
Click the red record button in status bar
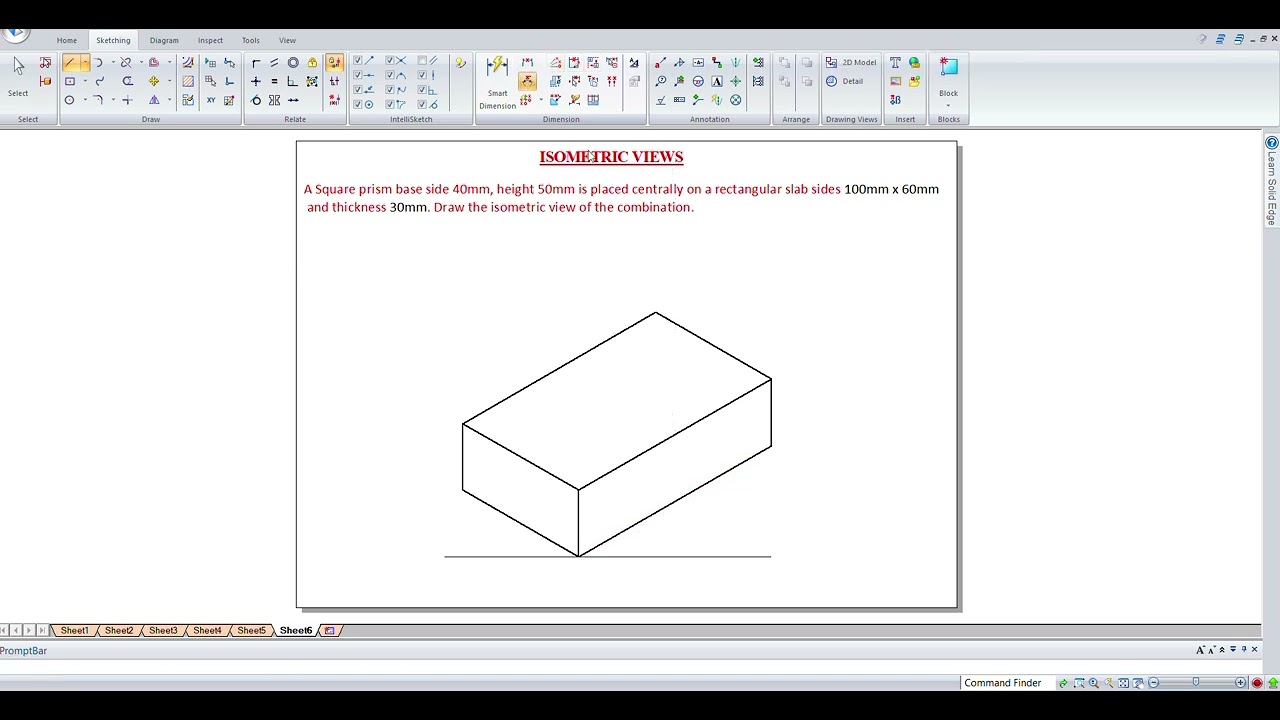coord(1257,683)
